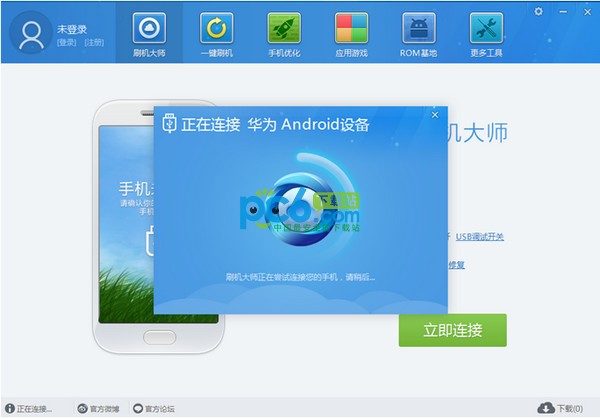Screen dimensions: 600x419
Task: Close the connecting device dialog
Action: [435, 115]
